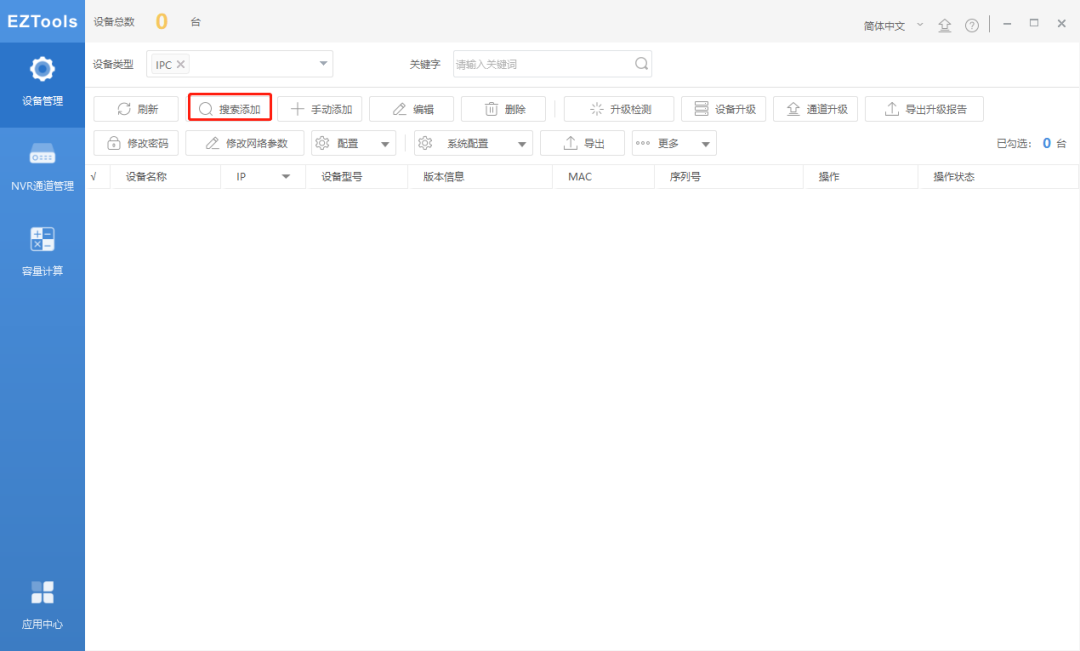
Task: Open the 配置 dropdown arrow
Action: [x=385, y=142]
